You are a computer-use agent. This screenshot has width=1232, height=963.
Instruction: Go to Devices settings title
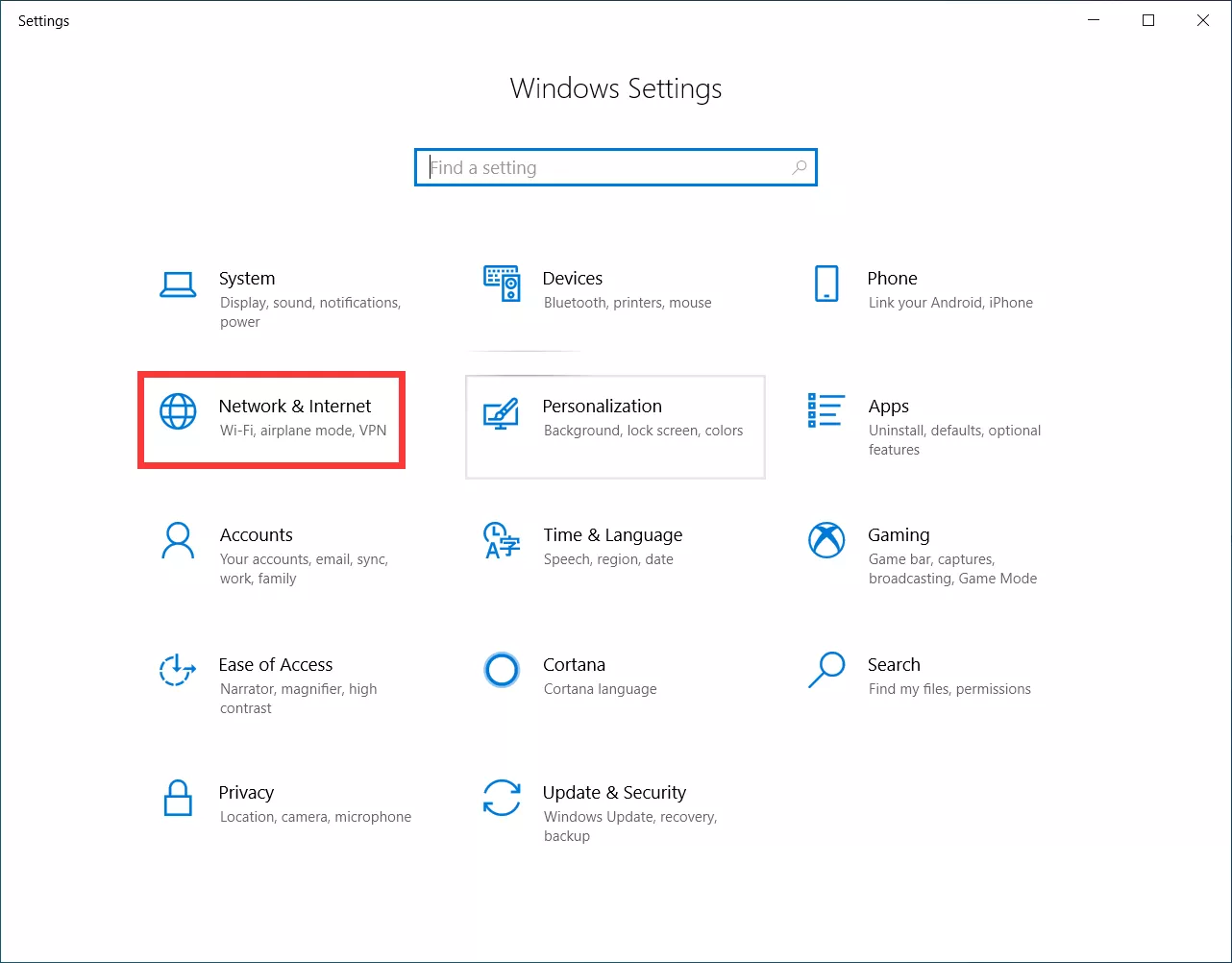coord(573,278)
